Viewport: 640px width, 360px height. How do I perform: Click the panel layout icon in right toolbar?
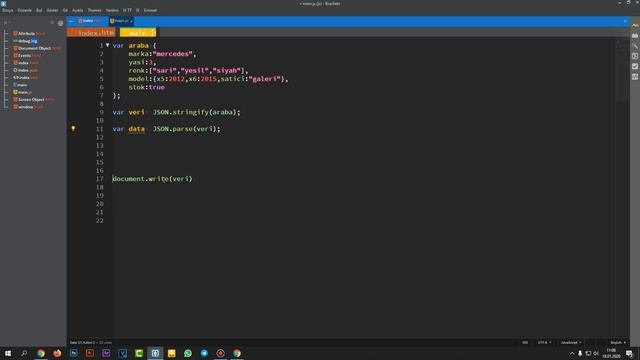pos(635,56)
